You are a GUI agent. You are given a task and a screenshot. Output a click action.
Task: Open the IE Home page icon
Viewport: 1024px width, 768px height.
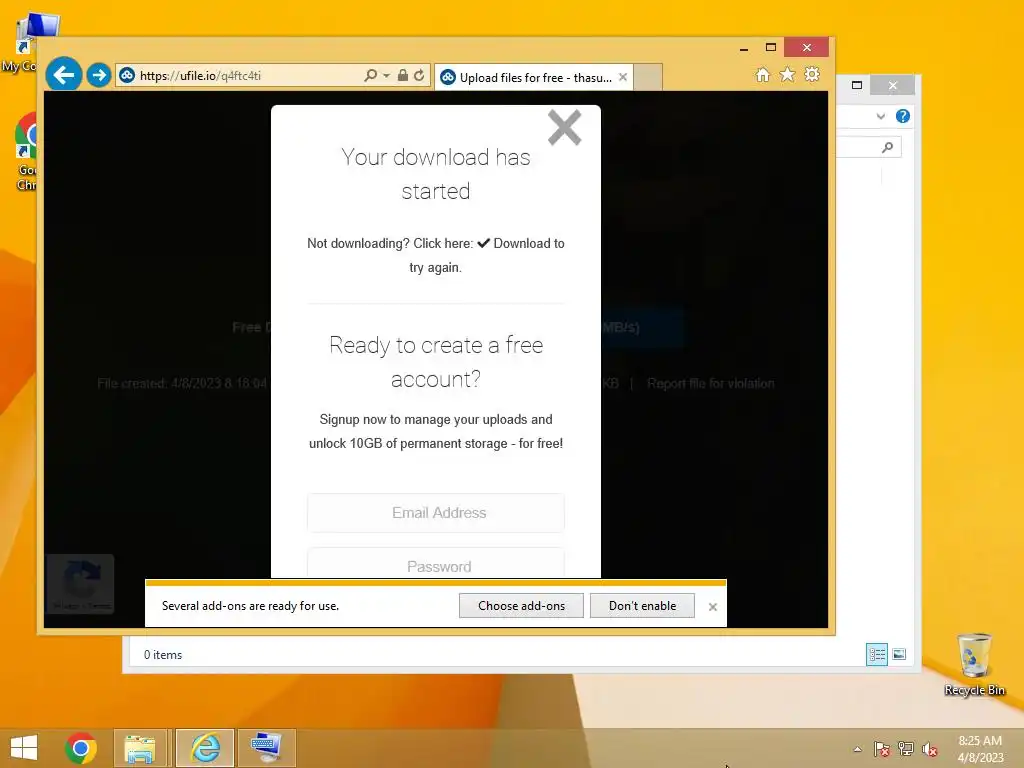[x=763, y=74]
